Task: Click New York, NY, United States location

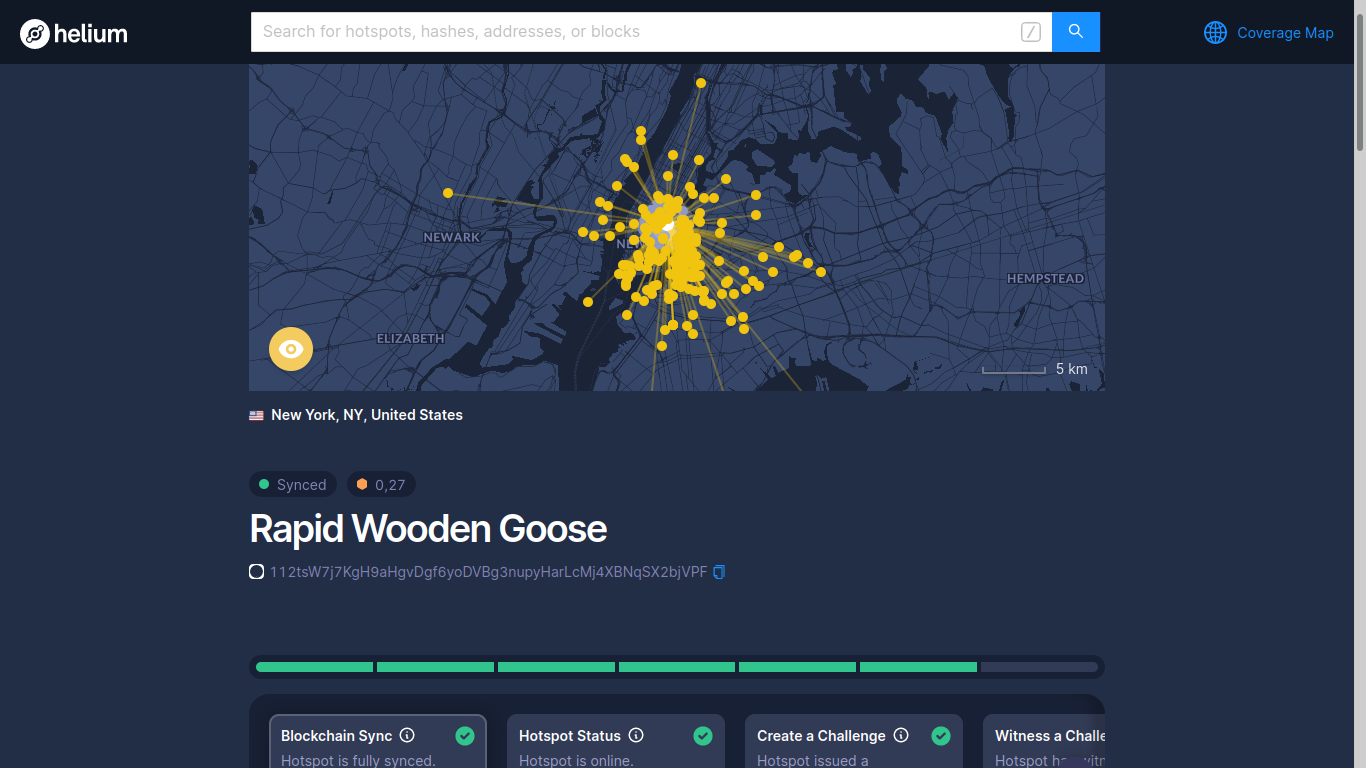Action: point(366,415)
